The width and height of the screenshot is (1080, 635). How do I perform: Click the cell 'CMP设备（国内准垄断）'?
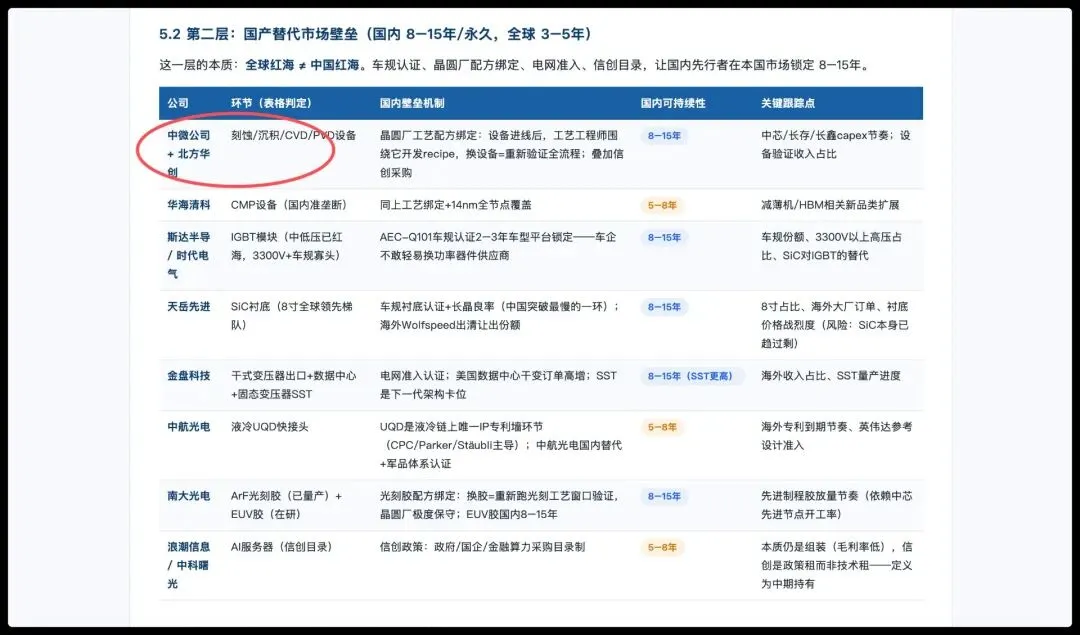click(289, 205)
